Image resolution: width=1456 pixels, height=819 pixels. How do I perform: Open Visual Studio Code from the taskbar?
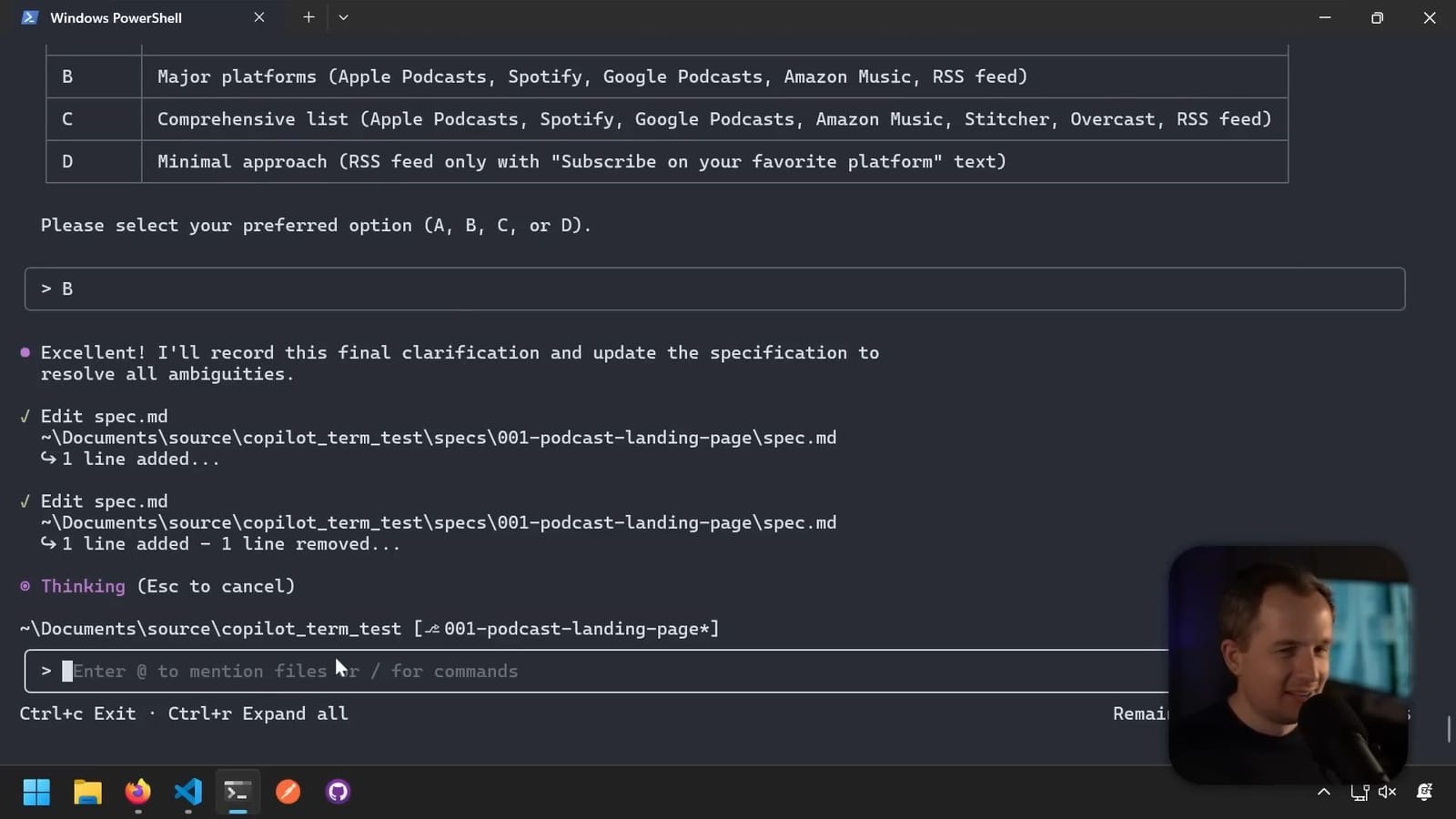[187, 792]
